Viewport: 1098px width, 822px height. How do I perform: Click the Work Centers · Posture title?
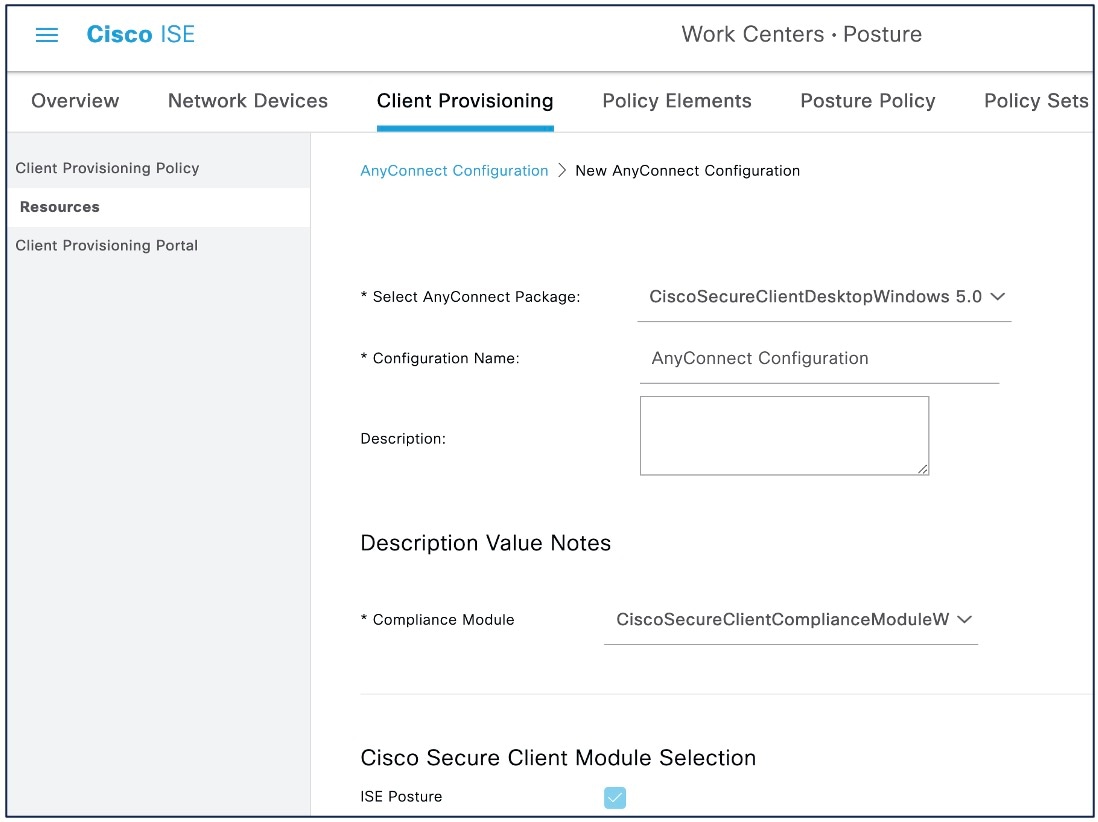coord(801,34)
